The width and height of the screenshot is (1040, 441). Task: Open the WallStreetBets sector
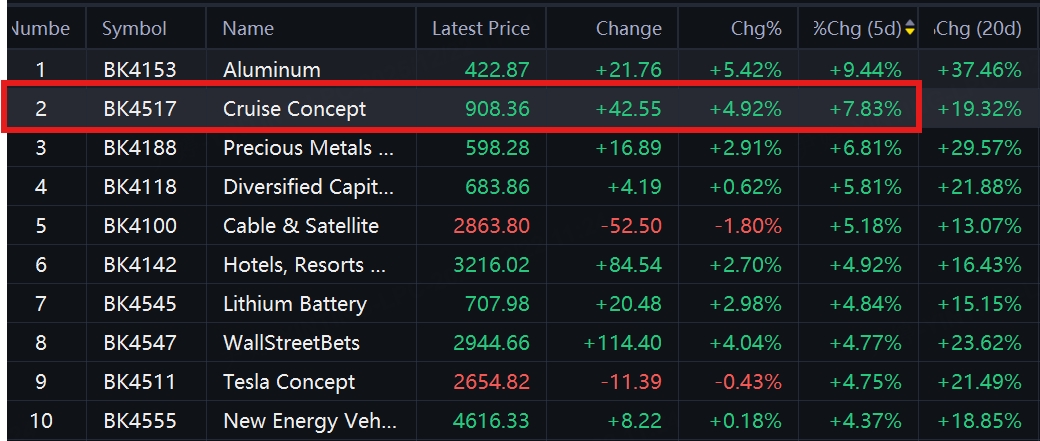click(292, 343)
